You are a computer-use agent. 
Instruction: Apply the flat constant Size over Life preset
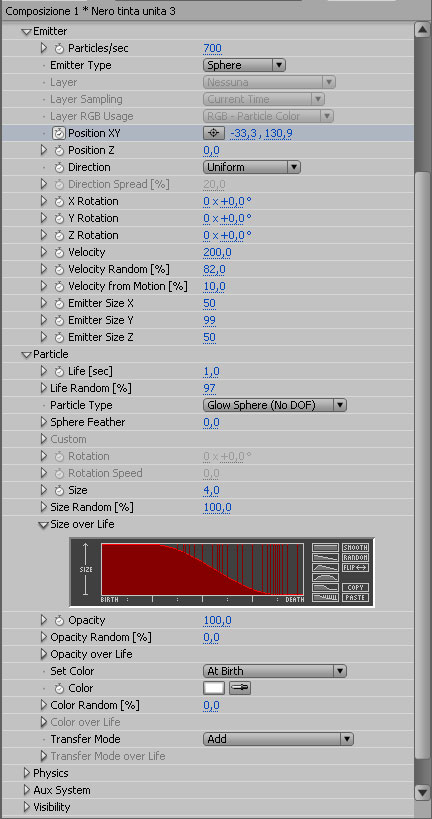325,547
